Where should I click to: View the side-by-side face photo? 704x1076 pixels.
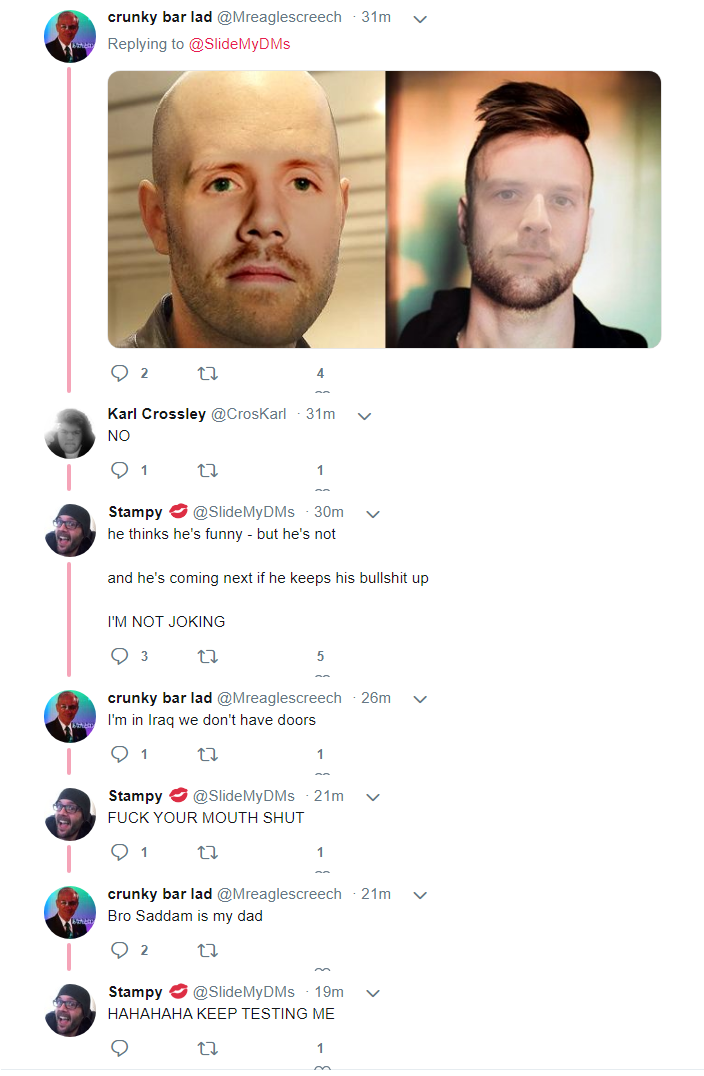[384, 209]
